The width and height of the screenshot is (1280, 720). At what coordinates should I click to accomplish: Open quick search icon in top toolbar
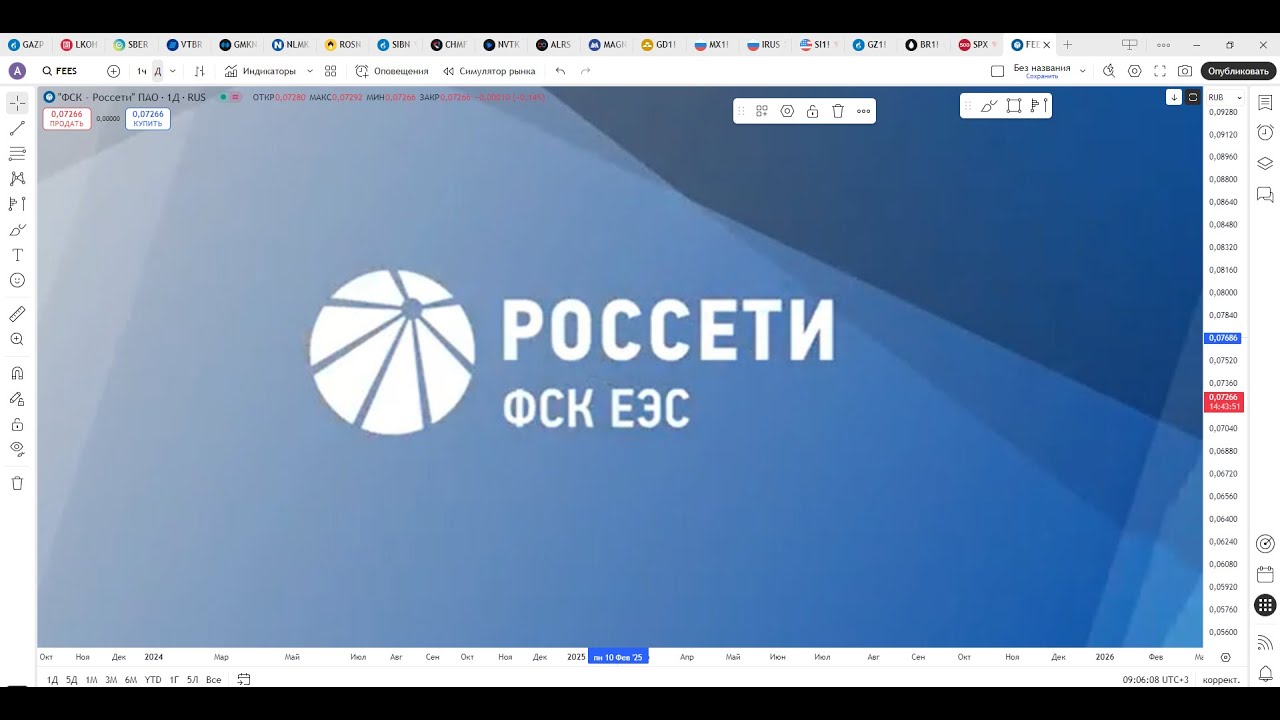1108,71
